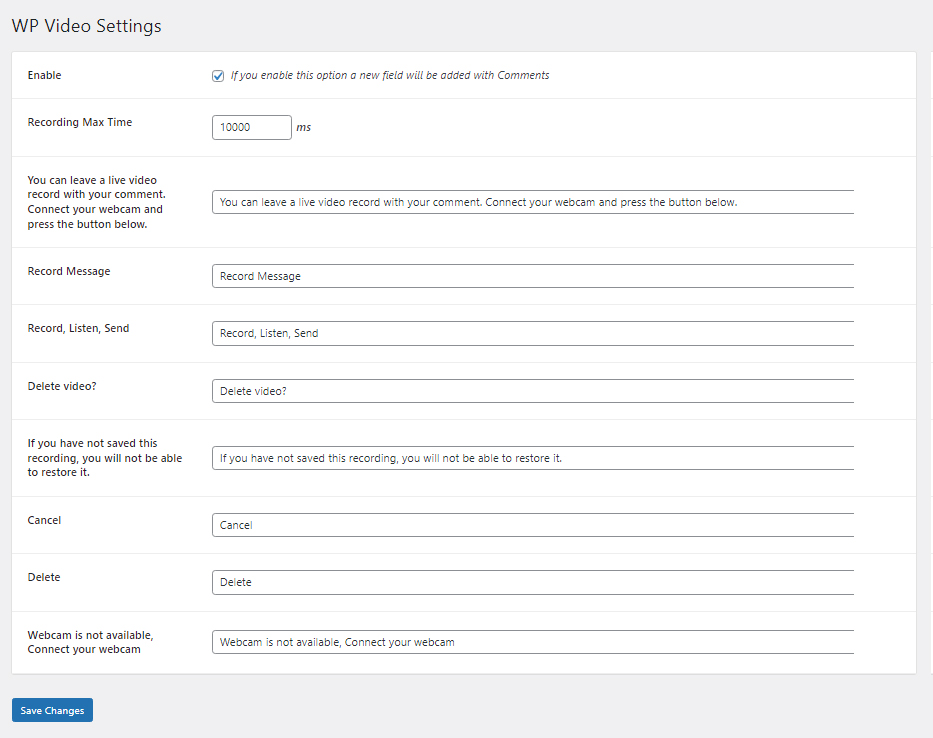Click the Enable option description text
The height and width of the screenshot is (738, 933).
(390, 76)
